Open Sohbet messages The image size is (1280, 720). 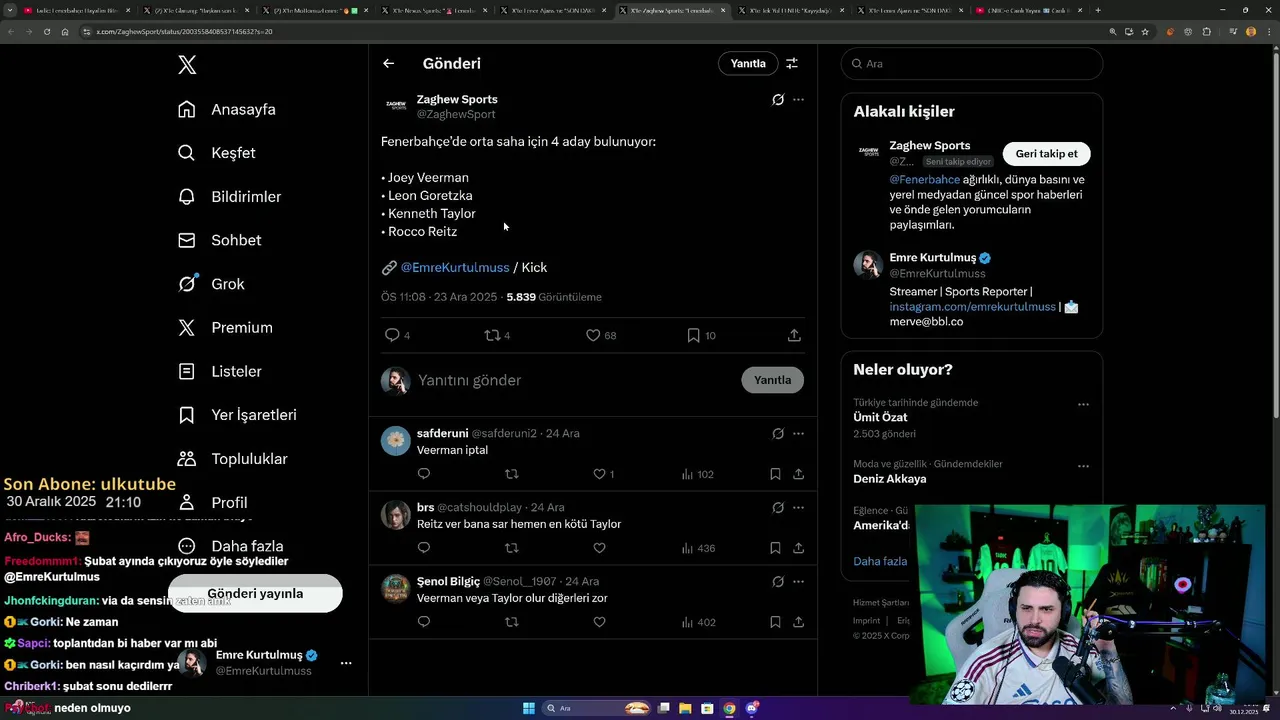tap(219, 240)
